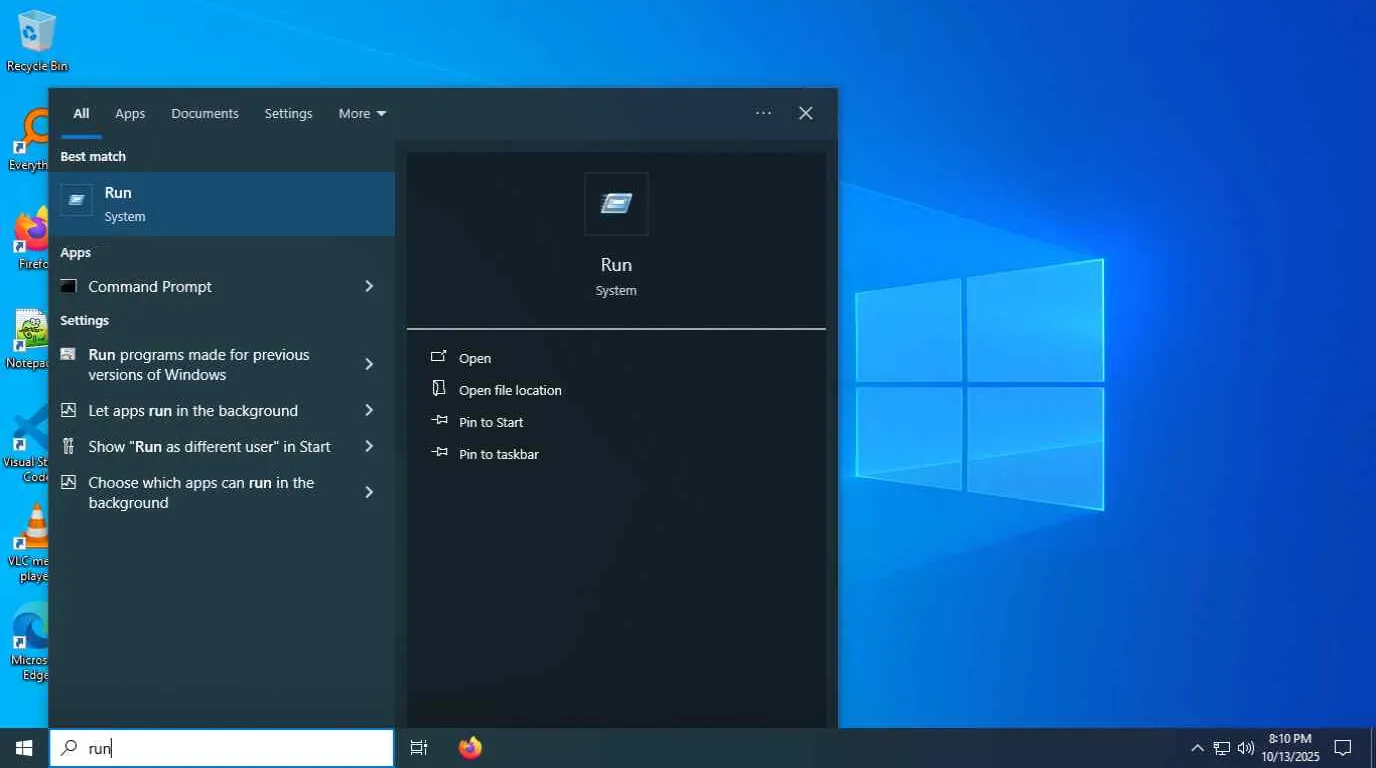Click Open file location action
Screen dimensions: 1376x768
coord(510,390)
